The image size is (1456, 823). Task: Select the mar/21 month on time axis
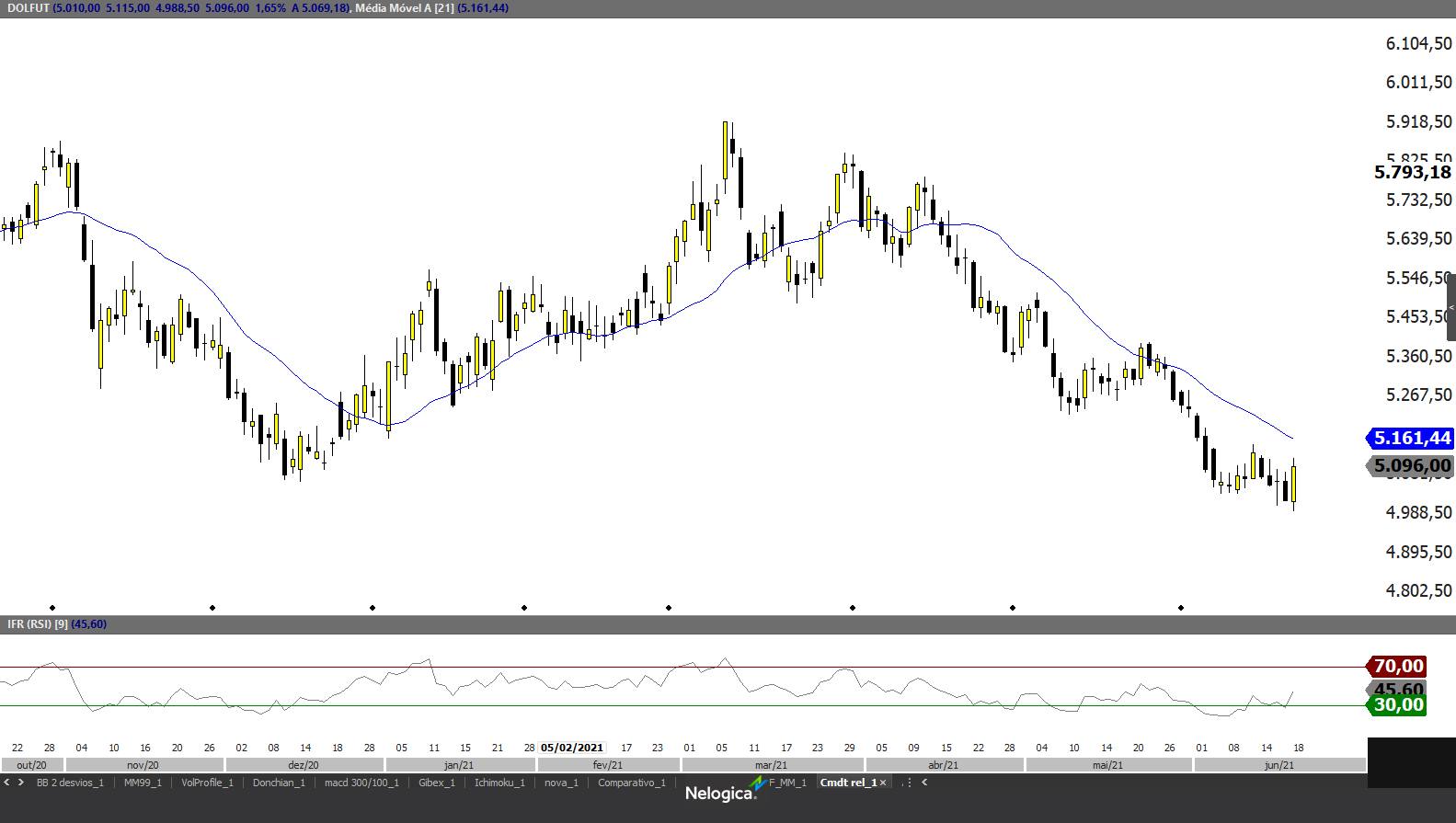point(771,765)
